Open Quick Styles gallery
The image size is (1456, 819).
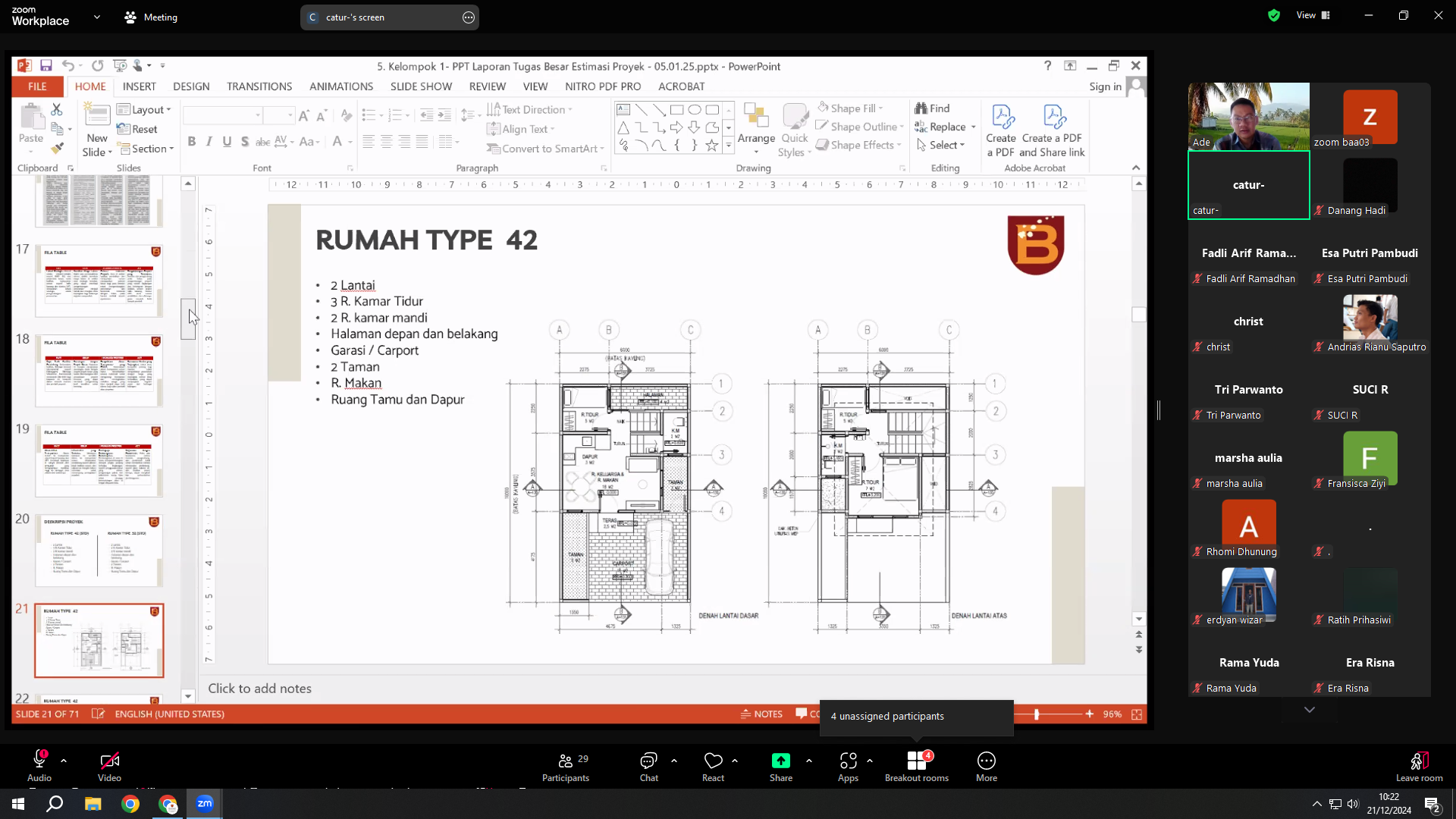click(795, 130)
